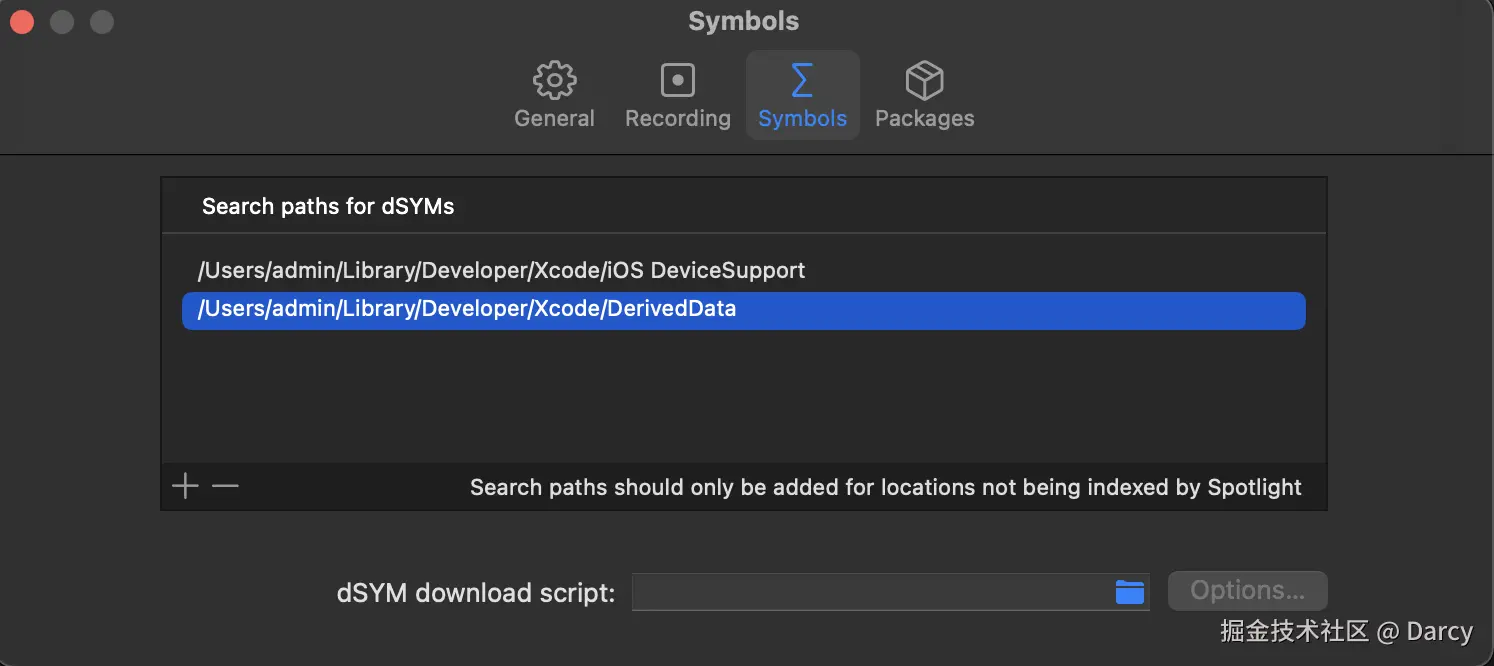Click the Recording tab's record icon
This screenshot has height=666, width=1494.
[x=677, y=80]
